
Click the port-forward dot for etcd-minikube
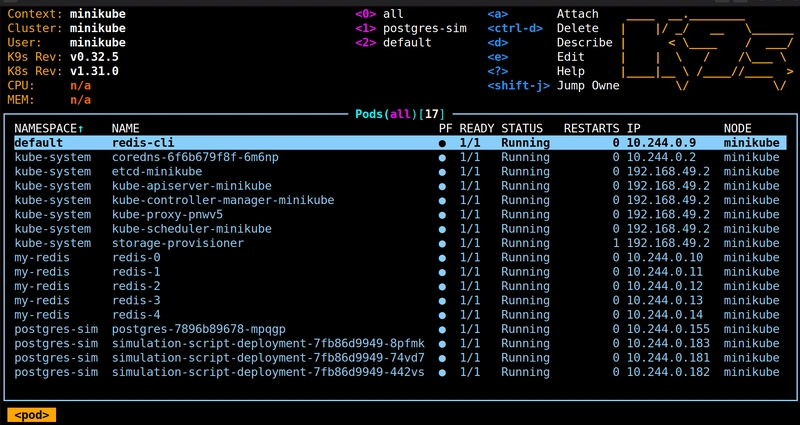click(442, 172)
